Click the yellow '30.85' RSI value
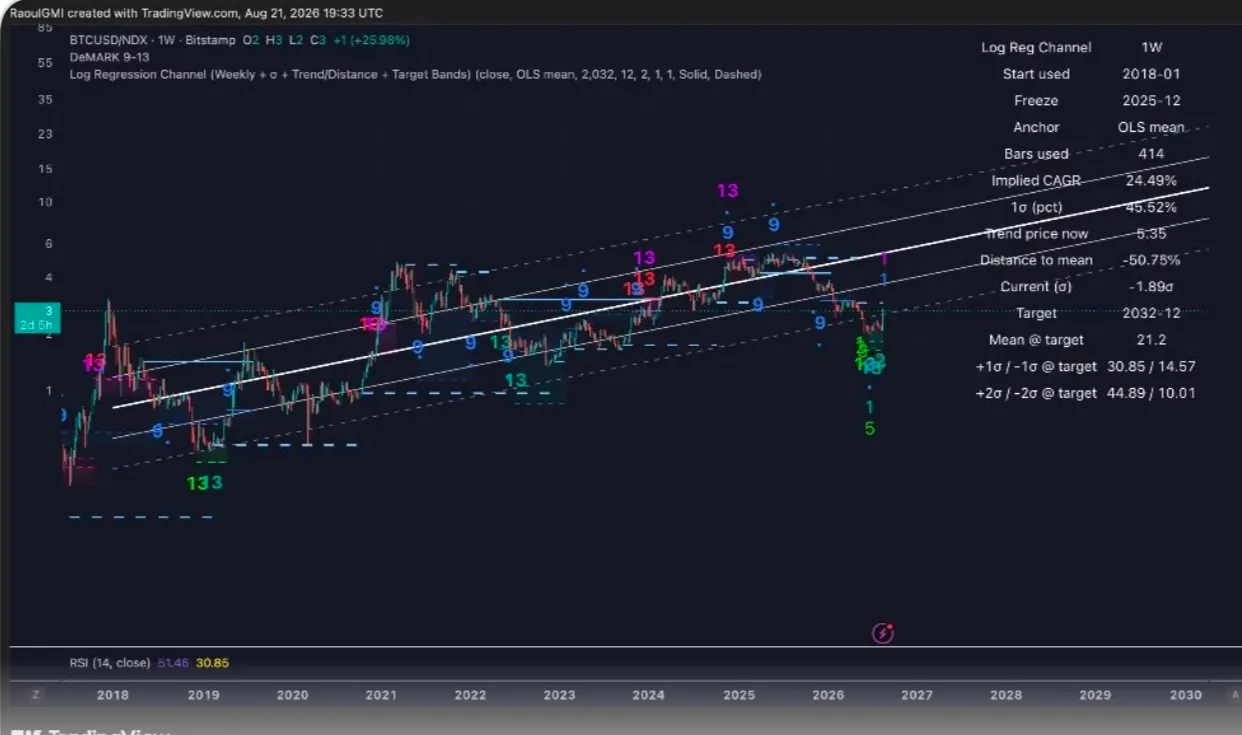Image resolution: width=1242 pixels, height=735 pixels. (x=212, y=663)
